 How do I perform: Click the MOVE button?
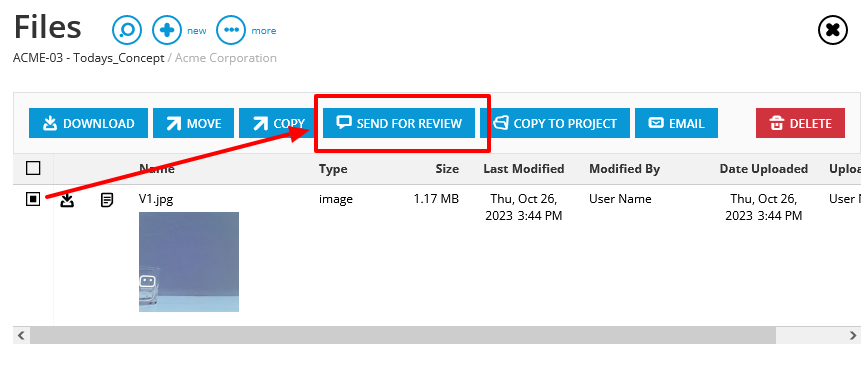pos(193,123)
